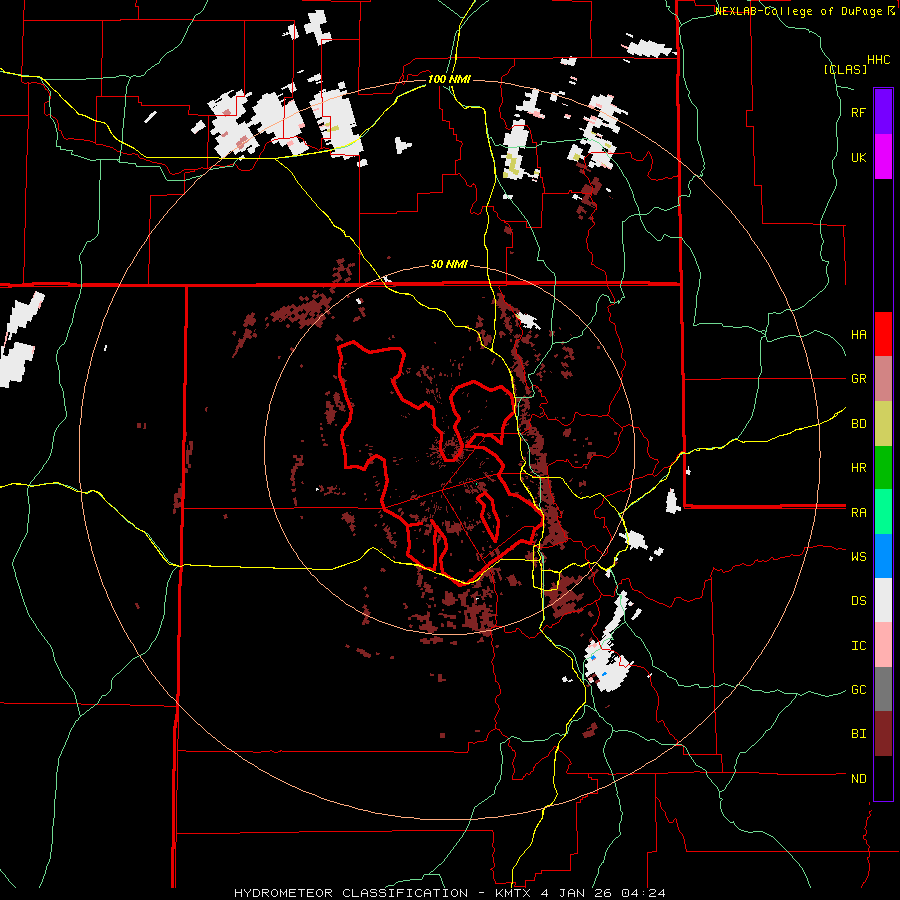Click the red HA color swatch
Image resolution: width=900 pixels, height=900 pixels.
pyautogui.click(x=883, y=334)
